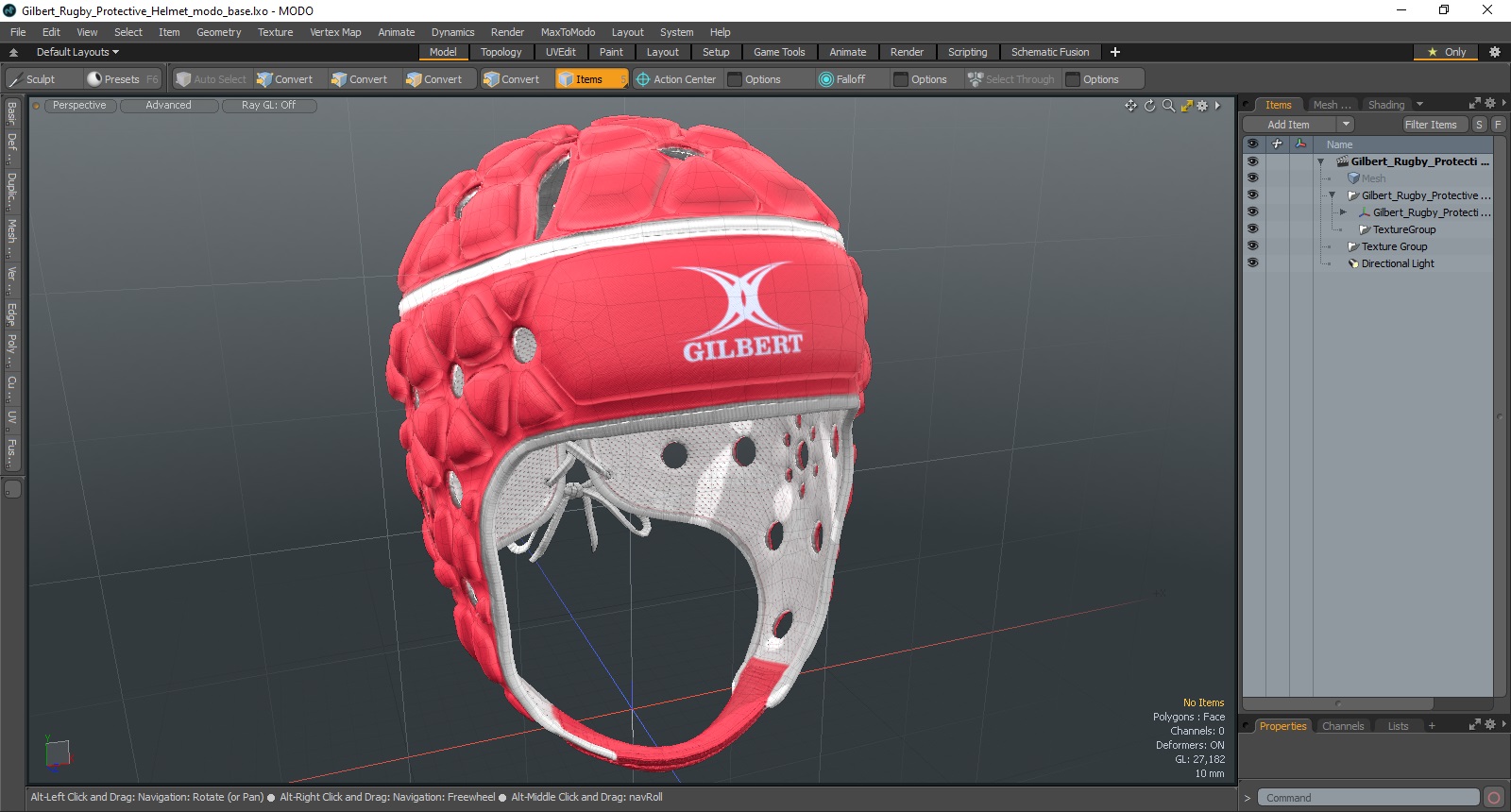Image resolution: width=1511 pixels, height=812 pixels.
Task: Activate Items selection mode
Action: tap(591, 79)
